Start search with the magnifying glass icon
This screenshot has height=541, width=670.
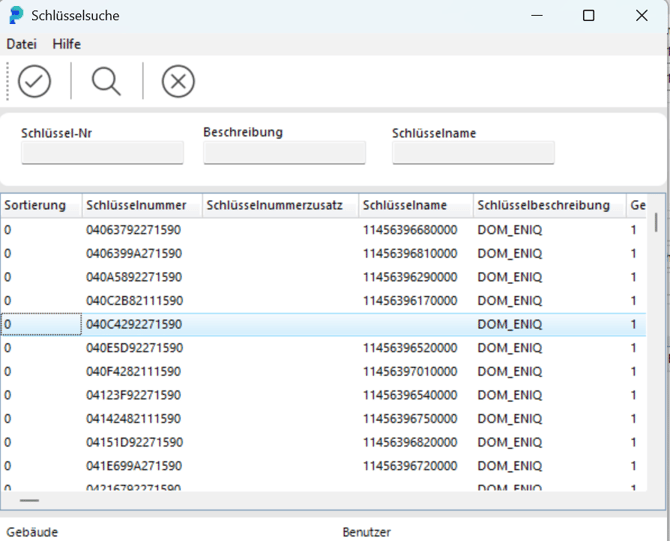pyautogui.click(x=106, y=81)
